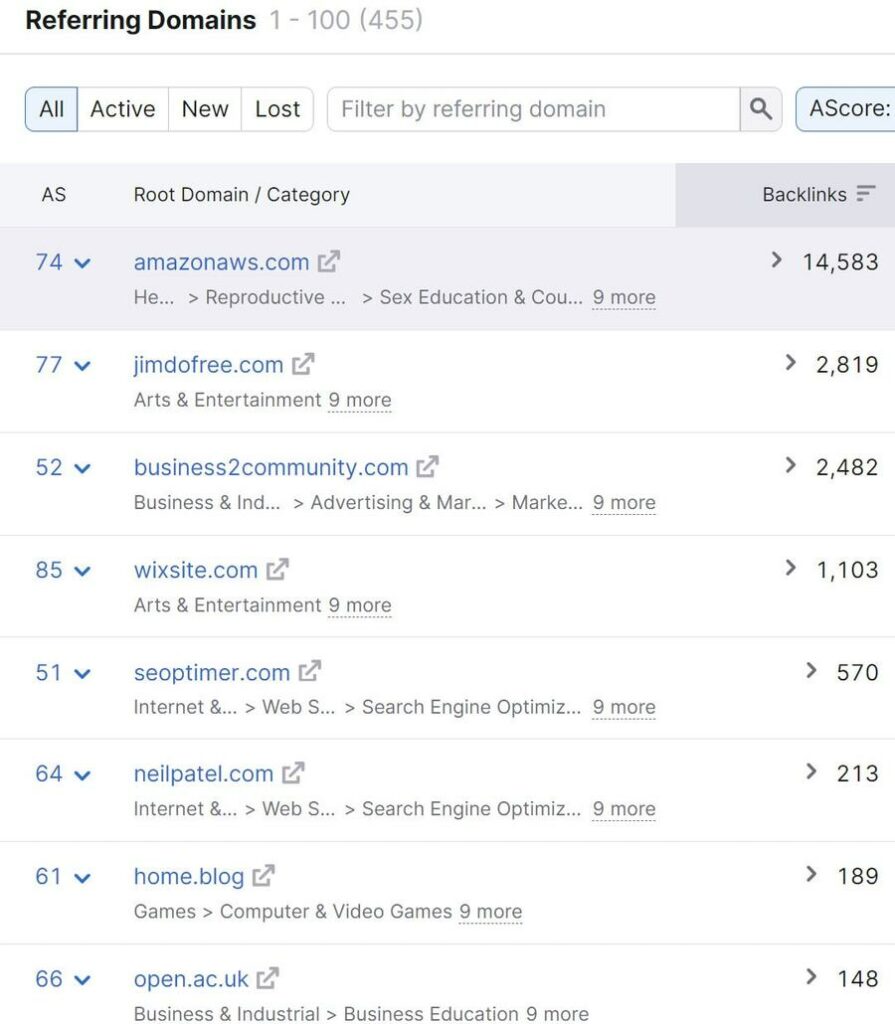Viewport: 895px width, 1024px height.
Task: Show 9 more categories for amazonaws.com
Action: pos(624,297)
